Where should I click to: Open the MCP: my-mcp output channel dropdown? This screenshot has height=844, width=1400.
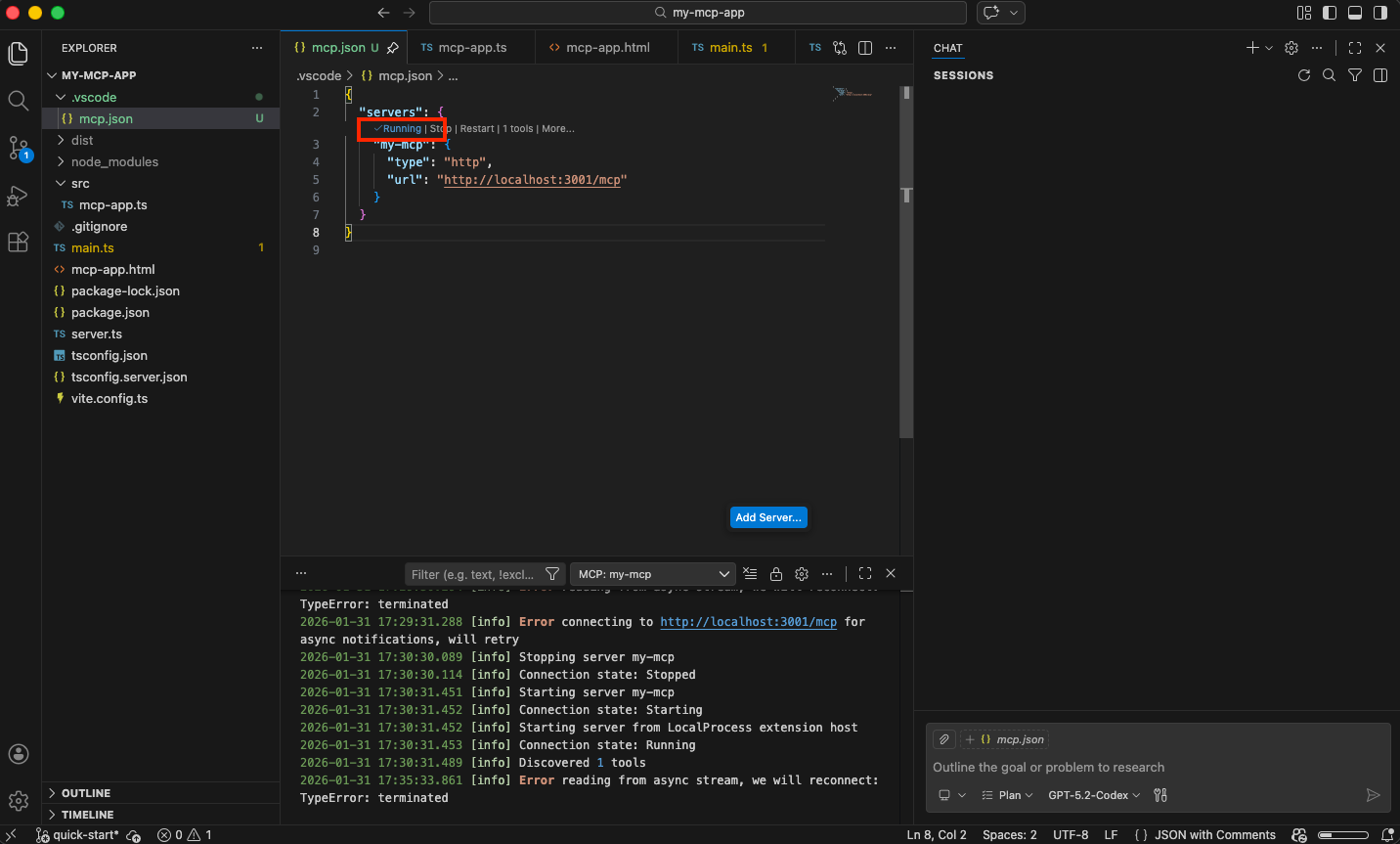click(652, 574)
